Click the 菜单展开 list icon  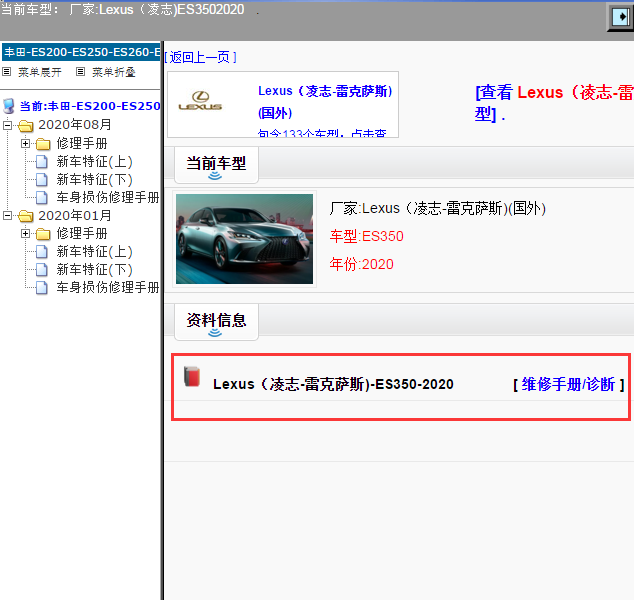point(6,72)
